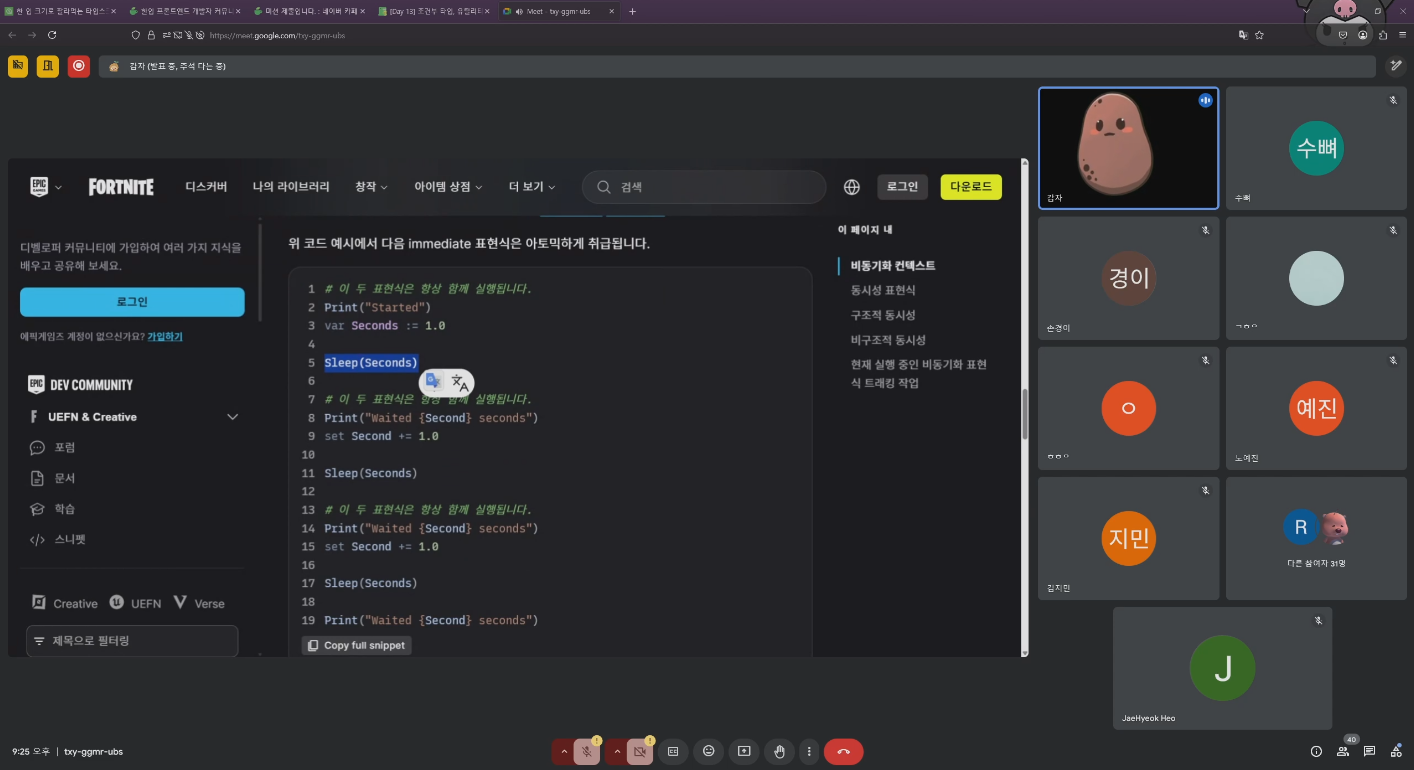Select the Creative filter tab
Image resolution: width=1414 pixels, height=770 pixels.
click(x=65, y=603)
